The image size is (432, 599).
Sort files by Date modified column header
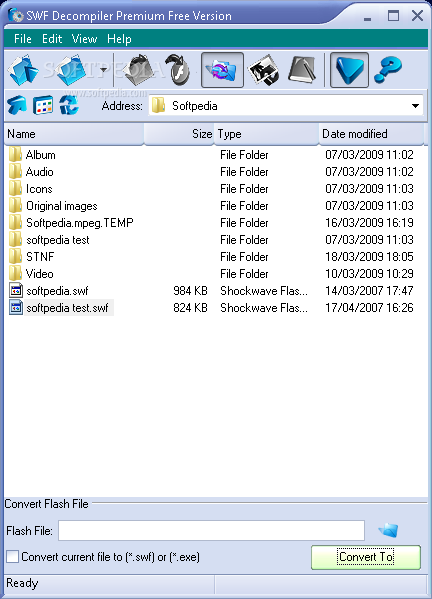372,134
